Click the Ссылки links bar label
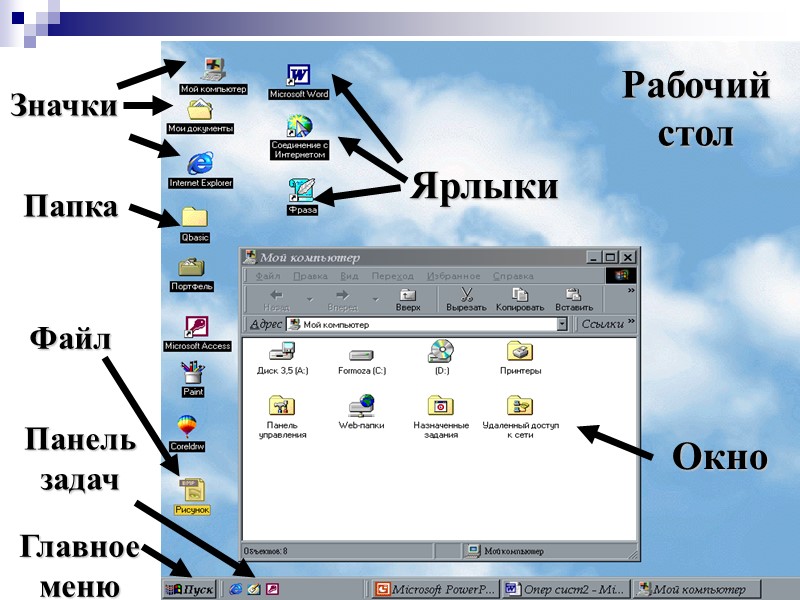 (603, 324)
